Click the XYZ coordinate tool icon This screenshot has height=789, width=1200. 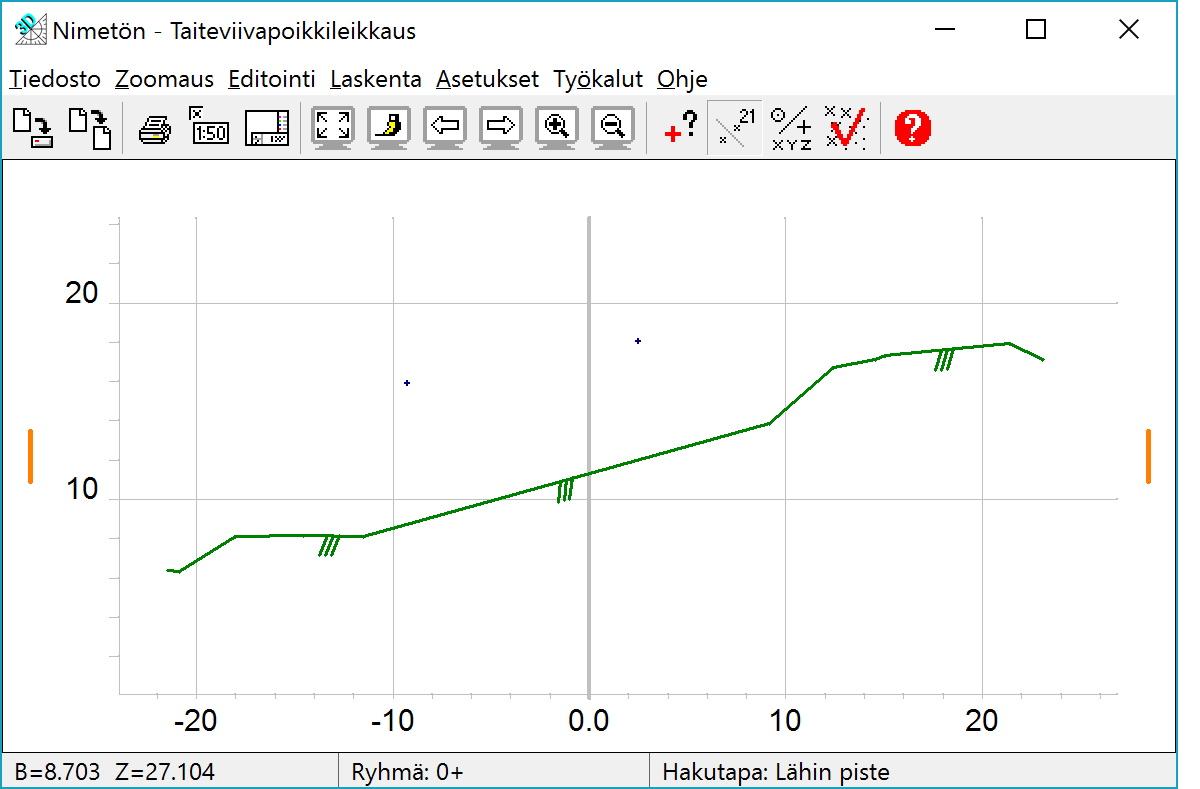791,128
